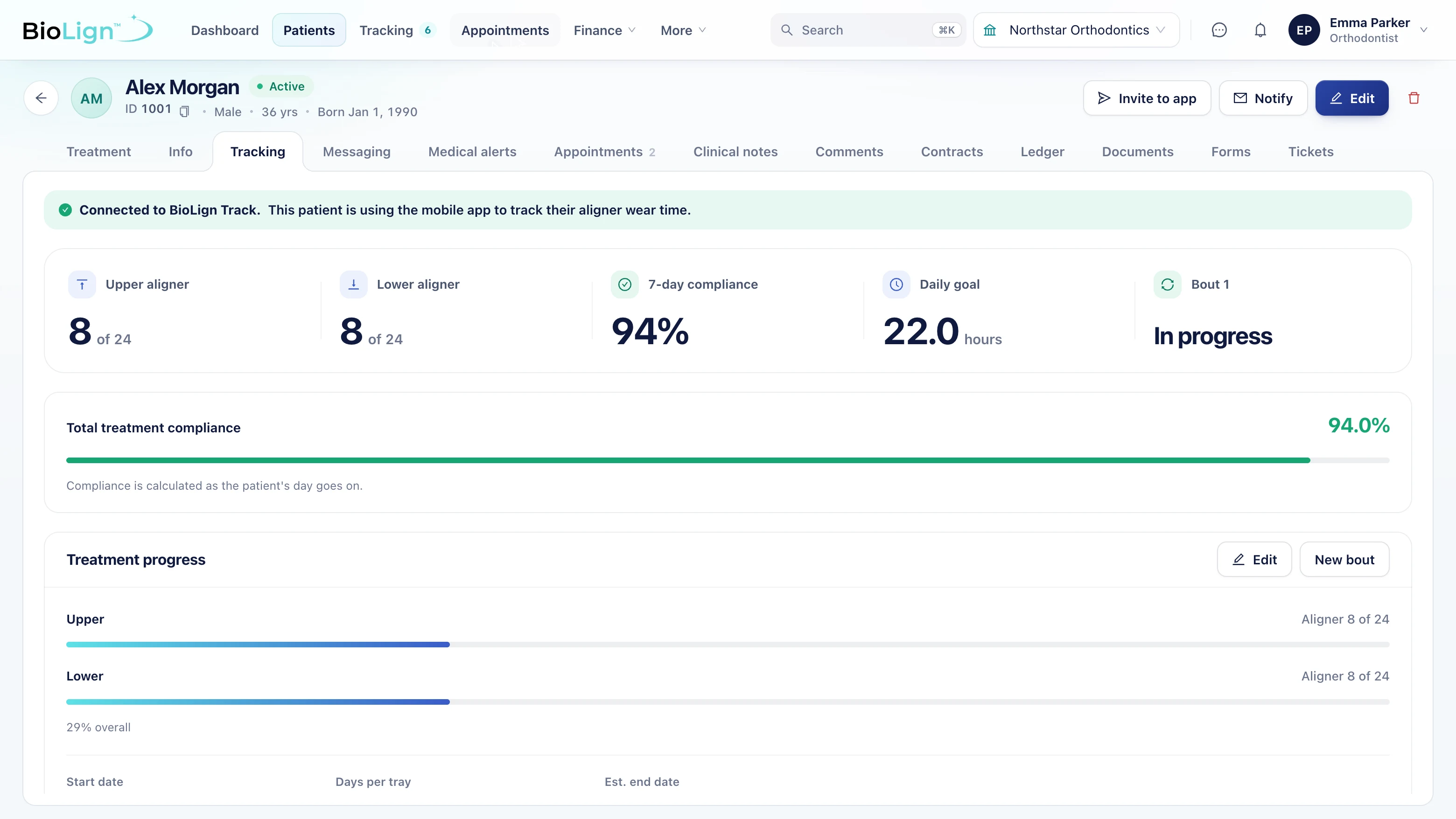1456x819 pixels.
Task: Click the search magnifier icon
Action: 786,30
